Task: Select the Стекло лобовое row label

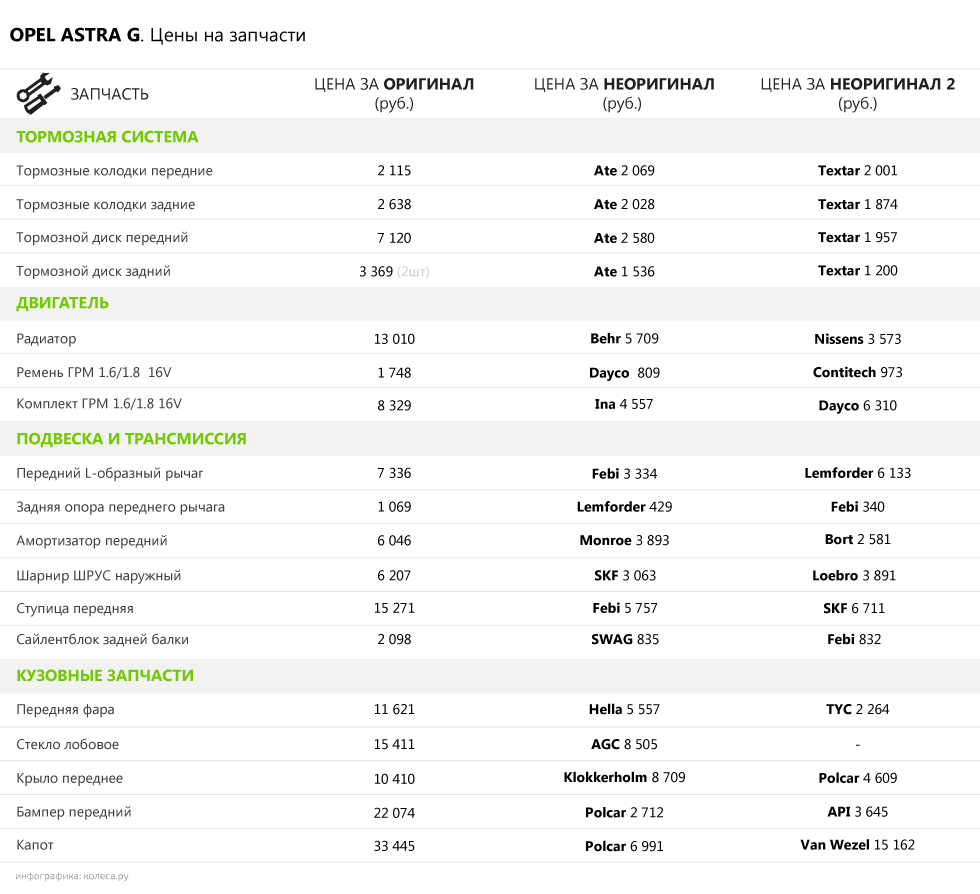Action: tap(68, 744)
